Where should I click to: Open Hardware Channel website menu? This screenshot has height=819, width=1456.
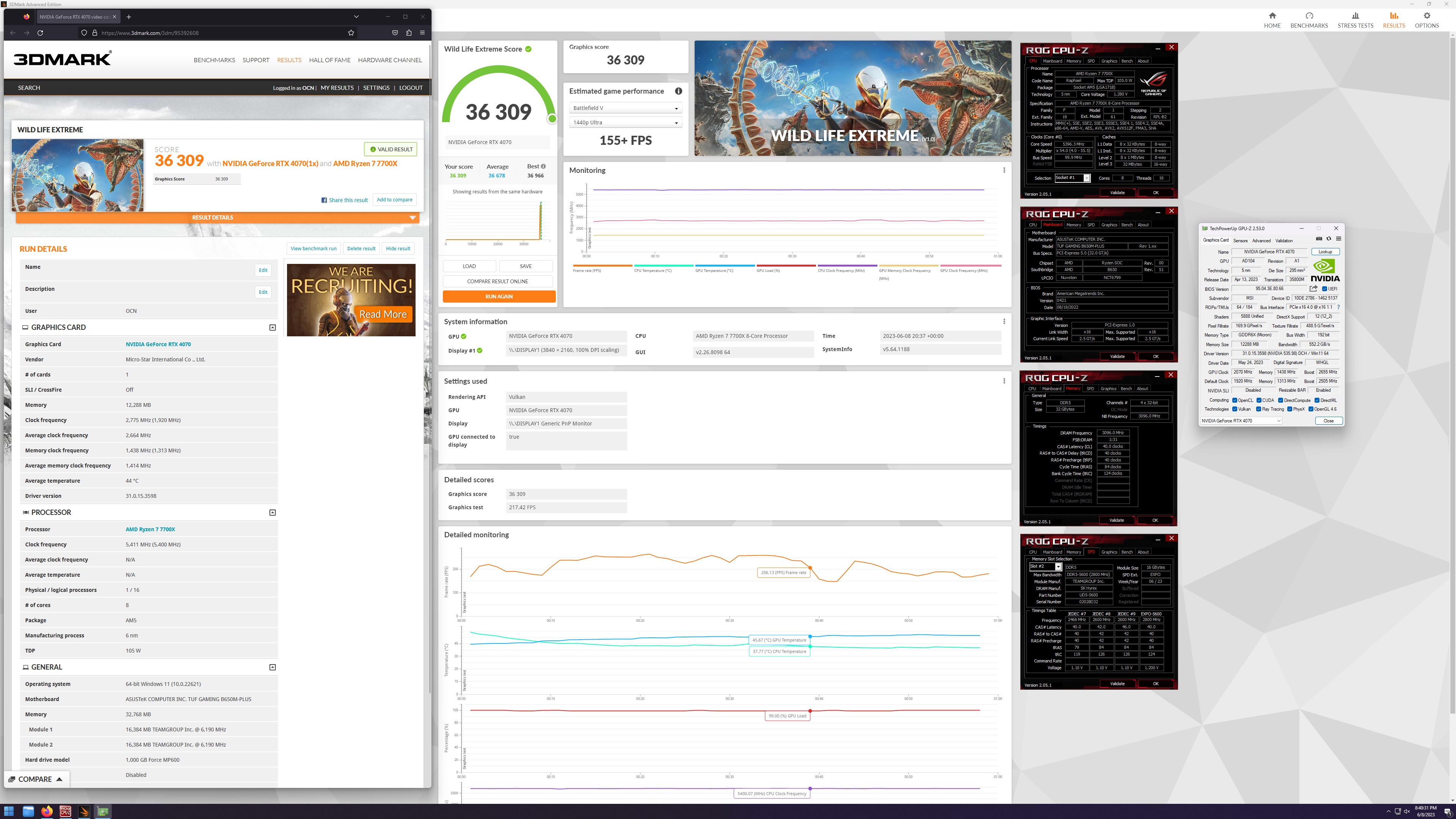pos(389,60)
